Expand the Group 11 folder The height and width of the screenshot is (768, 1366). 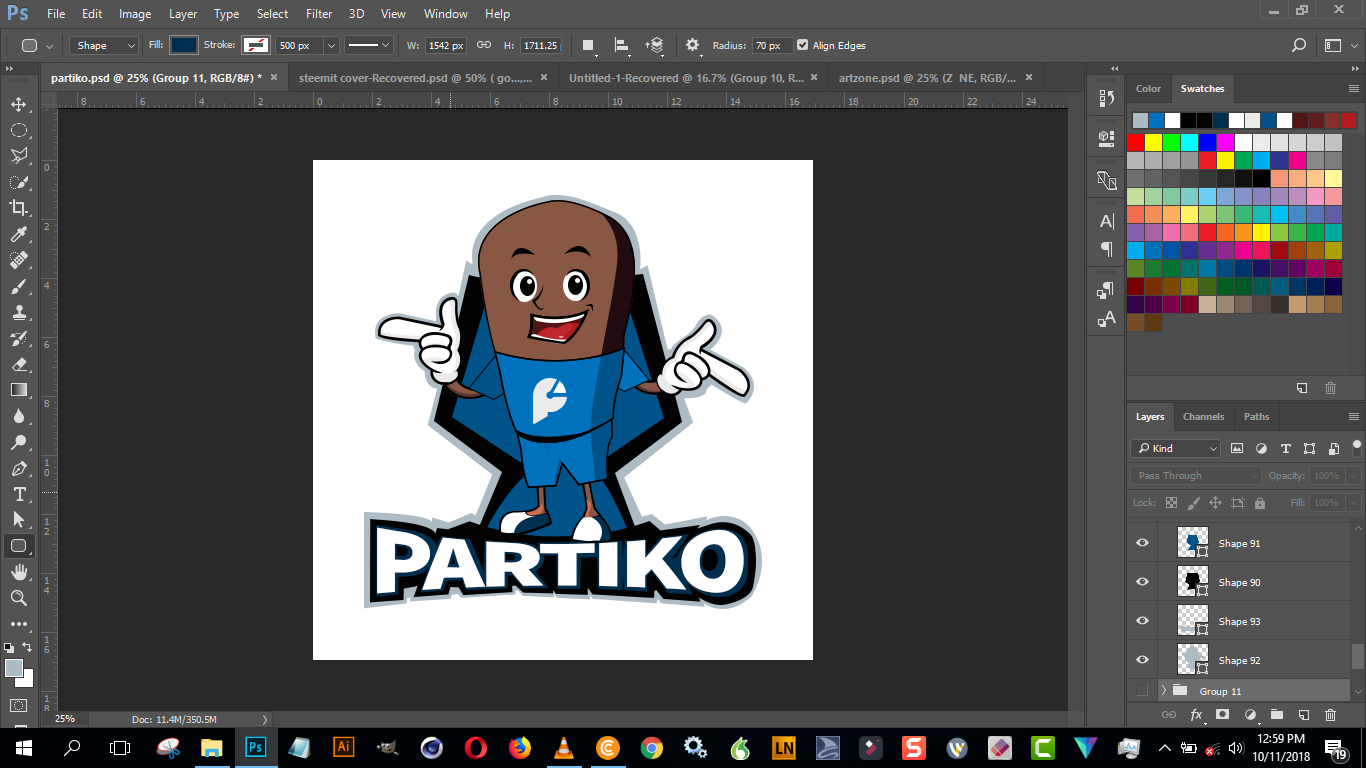coord(1163,691)
